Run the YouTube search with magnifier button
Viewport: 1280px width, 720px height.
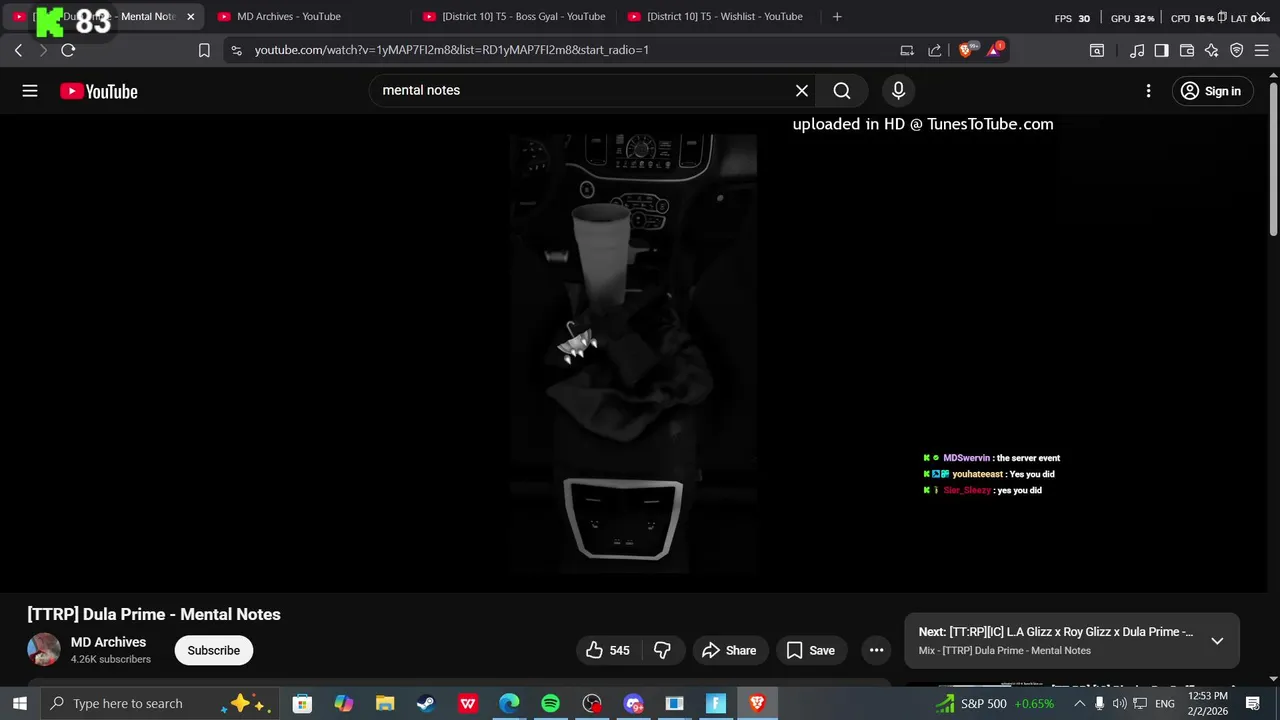coord(842,91)
